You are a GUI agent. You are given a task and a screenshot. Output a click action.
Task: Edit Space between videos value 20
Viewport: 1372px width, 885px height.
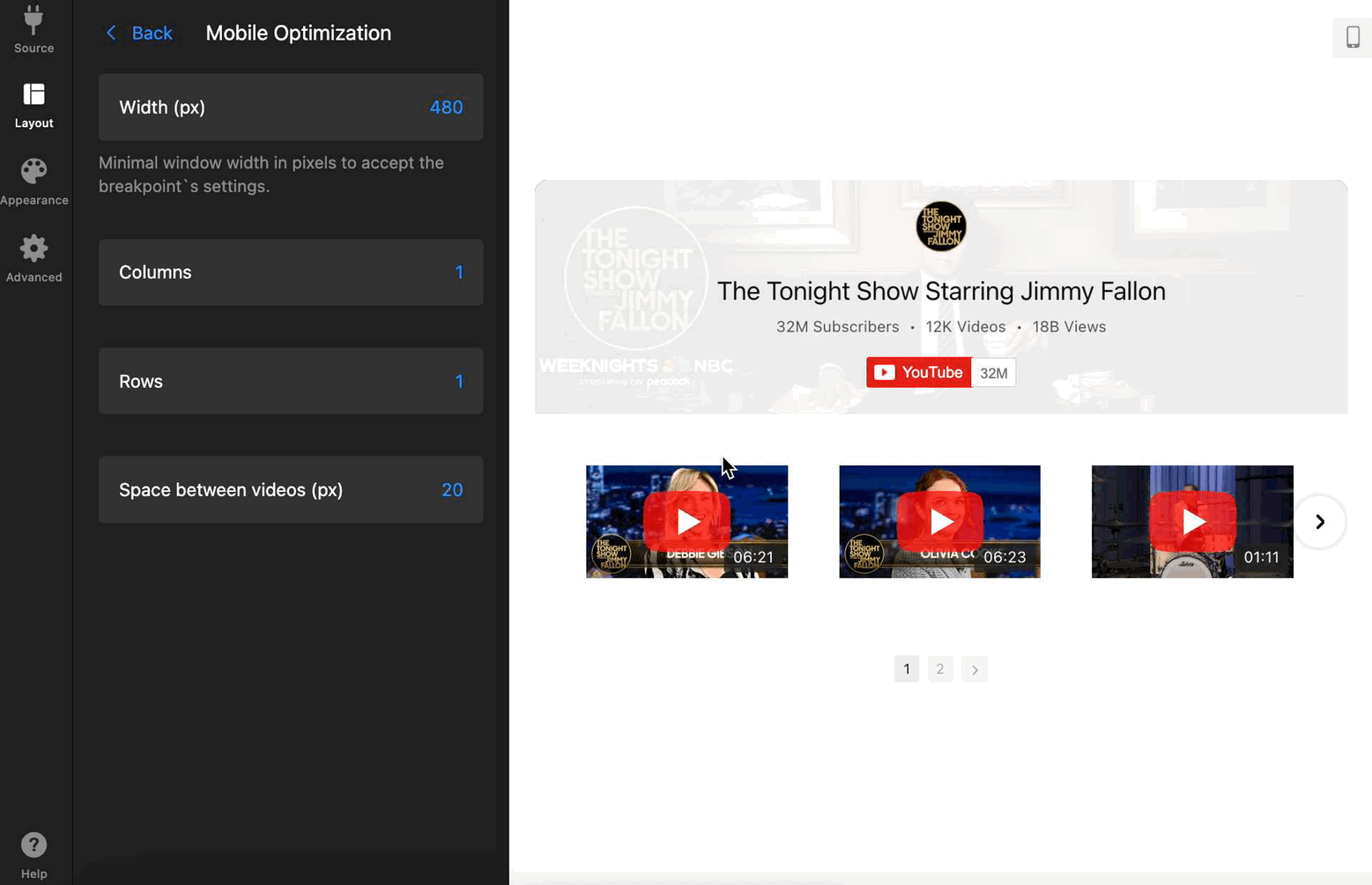pos(451,490)
